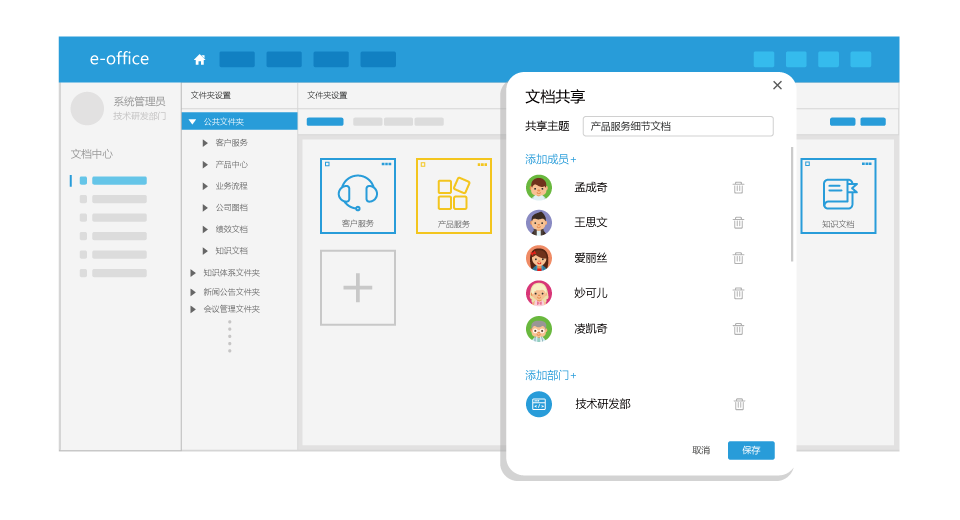
Task: Select the 产品中心 tree item label
Action: (x=231, y=165)
